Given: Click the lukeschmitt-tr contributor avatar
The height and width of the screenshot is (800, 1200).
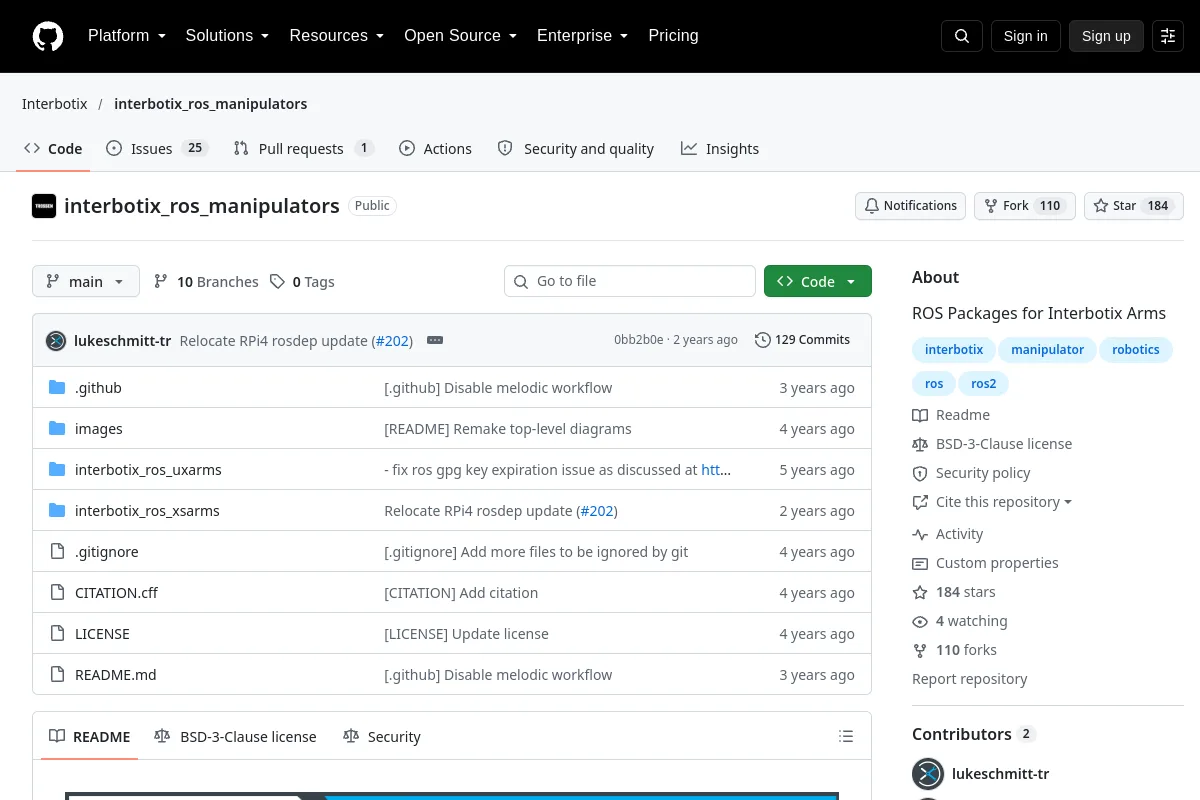Looking at the screenshot, I should coord(928,774).
